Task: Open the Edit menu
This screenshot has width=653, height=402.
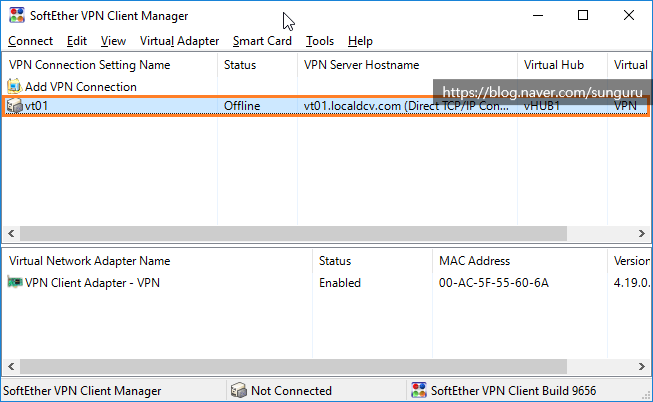Action: (x=77, y=41)
